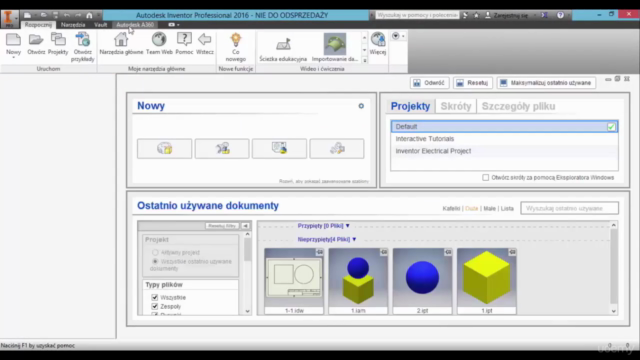Click the Więcej icon in ribbon

378,40
